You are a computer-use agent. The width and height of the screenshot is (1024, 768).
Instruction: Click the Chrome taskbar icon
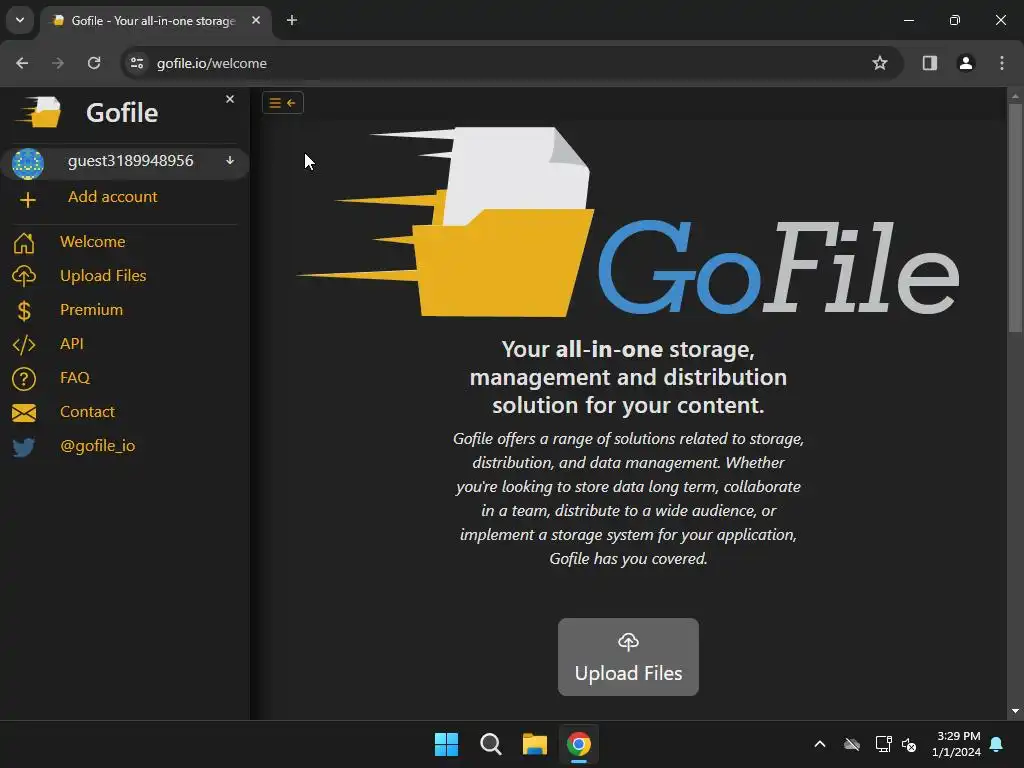pos(579,744)
